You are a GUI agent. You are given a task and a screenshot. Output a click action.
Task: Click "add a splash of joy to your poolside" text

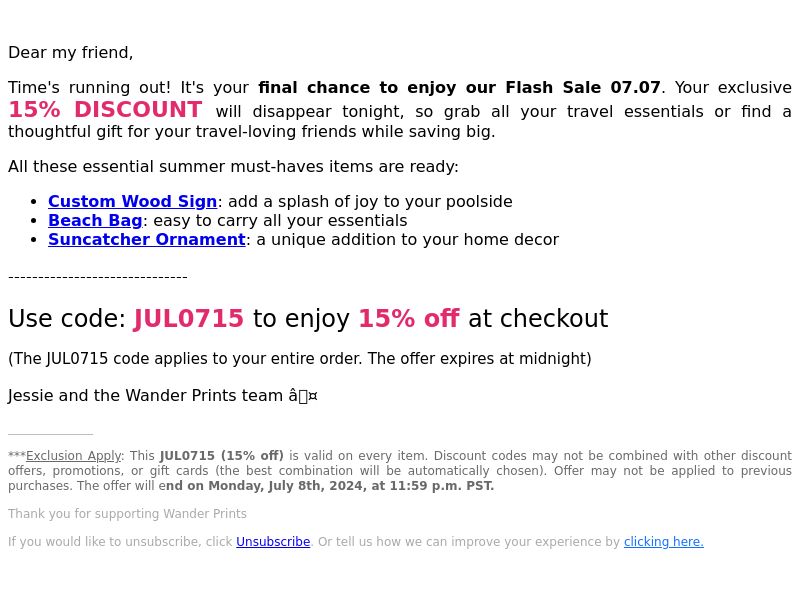click(x=370, y=202)
